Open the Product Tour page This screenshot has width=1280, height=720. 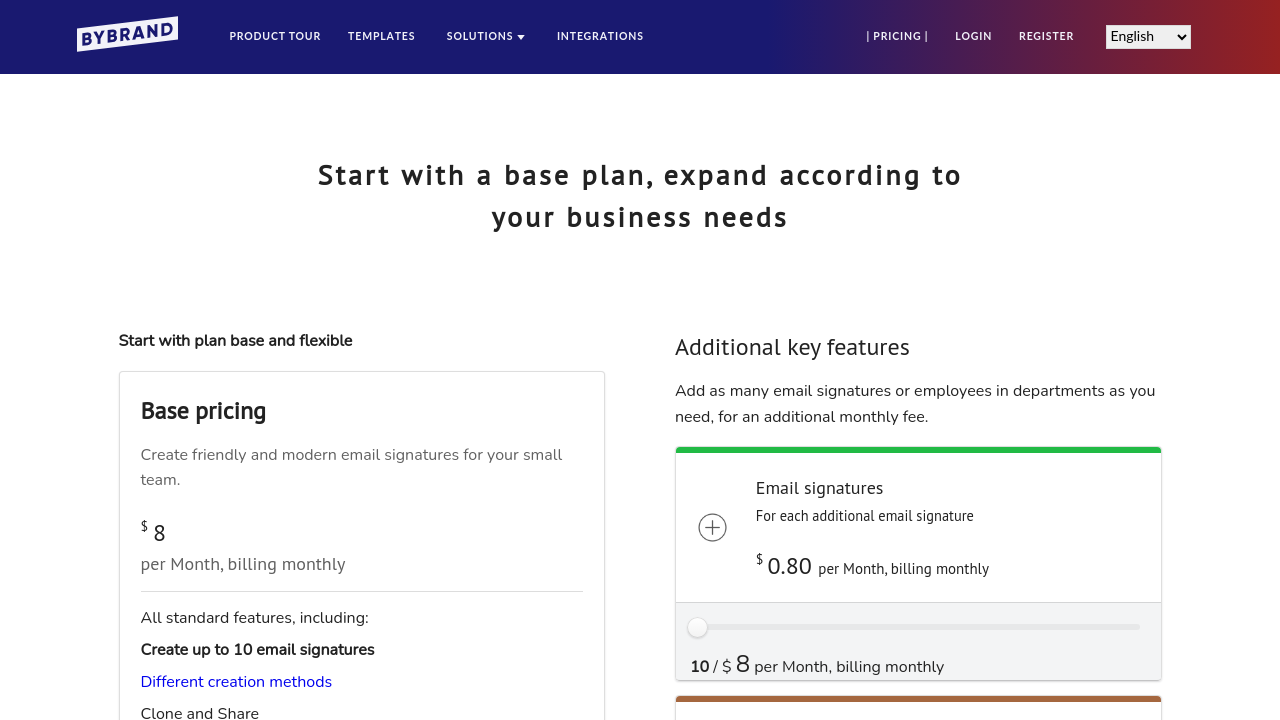pos(275,37)
